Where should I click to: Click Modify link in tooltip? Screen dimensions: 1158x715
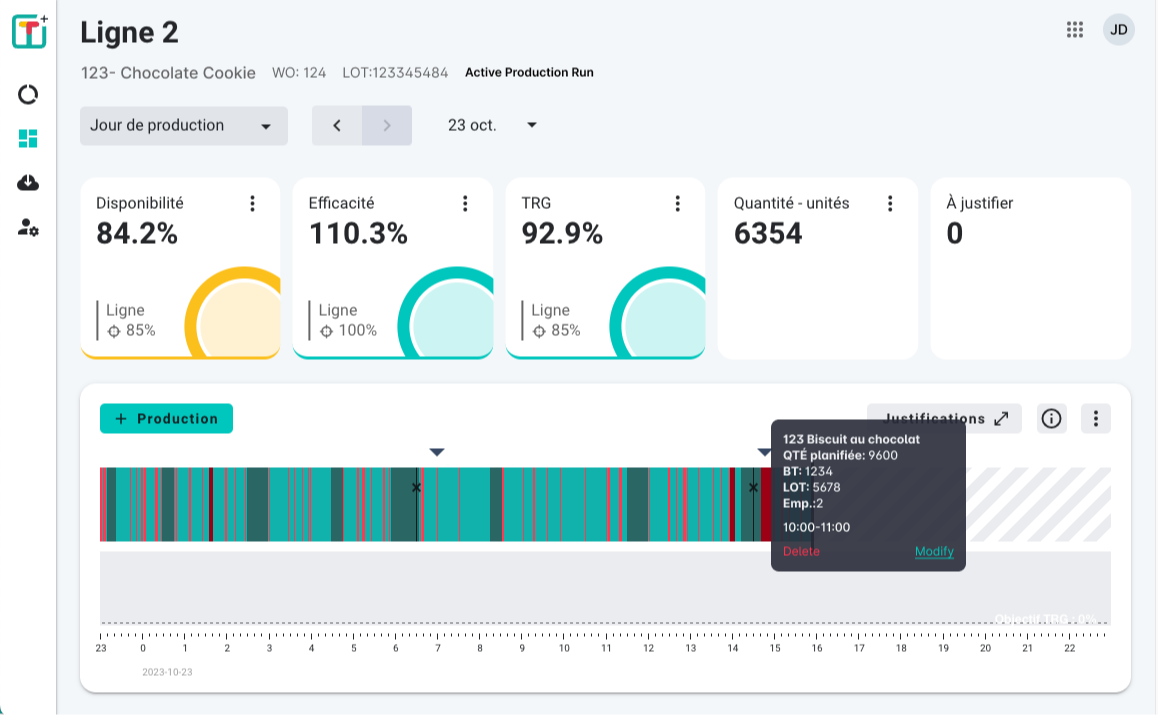click(x=934, y=552)
